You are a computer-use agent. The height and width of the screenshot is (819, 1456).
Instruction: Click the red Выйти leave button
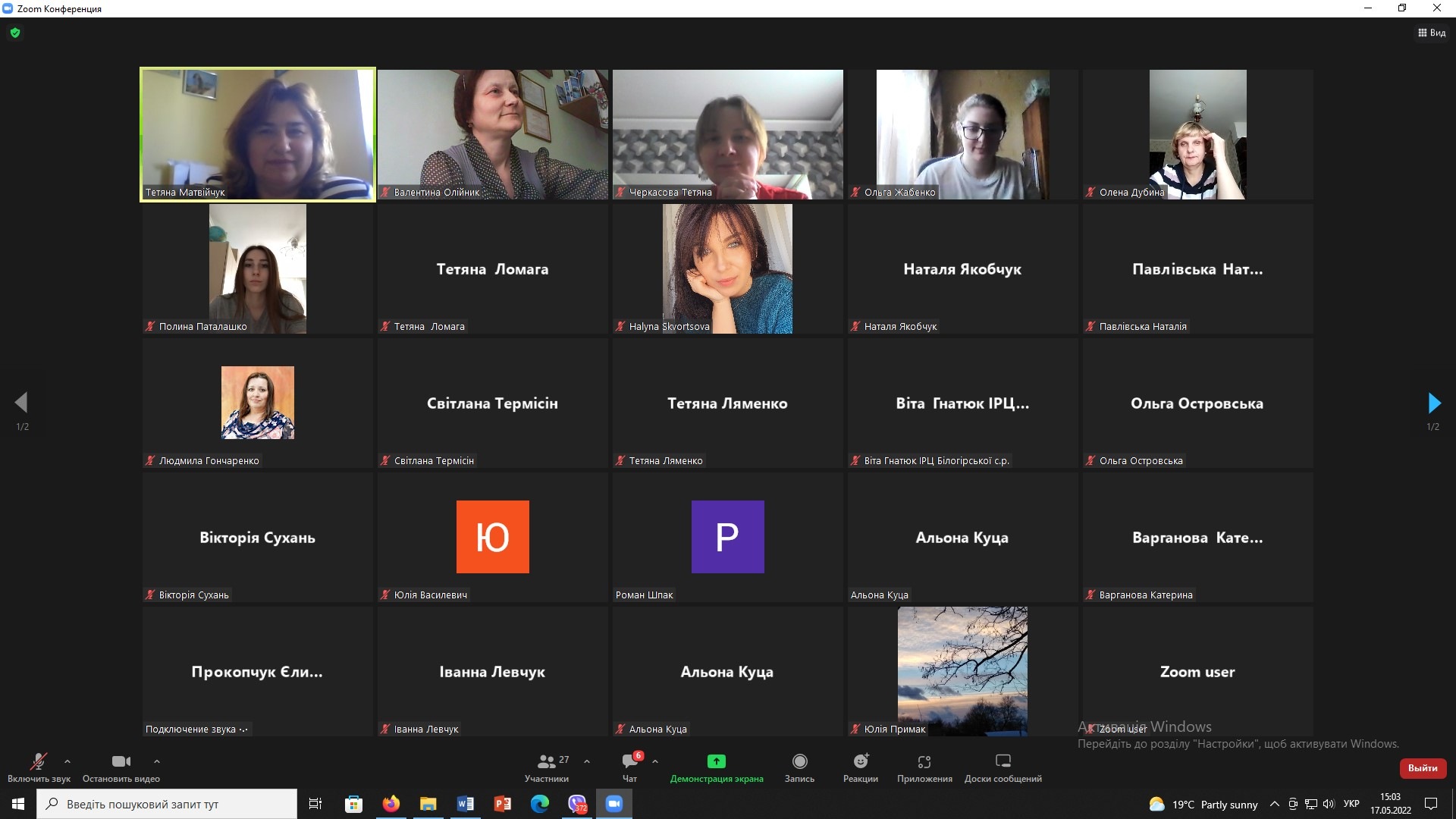1423,768
